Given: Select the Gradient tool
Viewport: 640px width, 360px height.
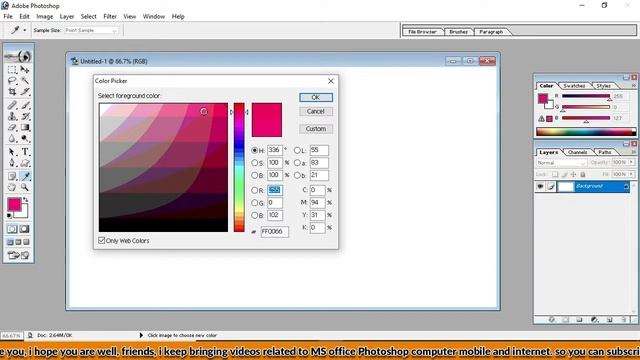Looking at the screenshot, I should coord(25,127).
